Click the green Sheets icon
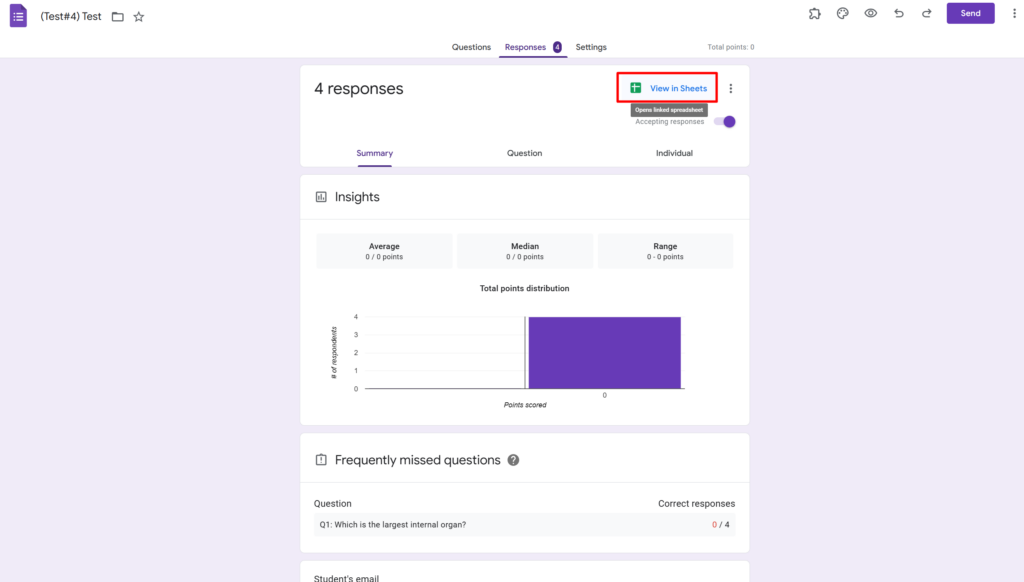This screenshot has height=582, width=1024. (635, 88)
